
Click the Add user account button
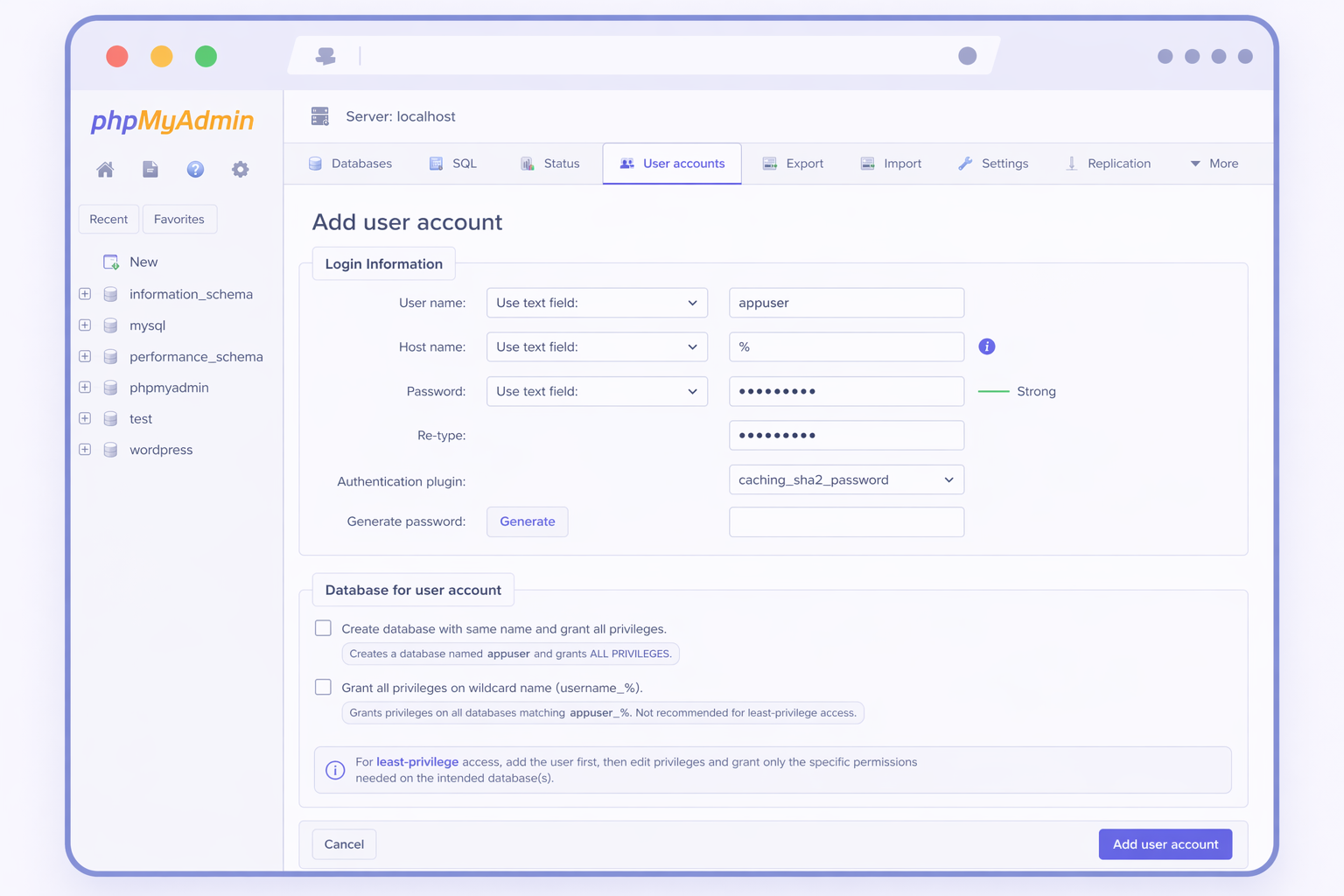tap(1165, 843)
